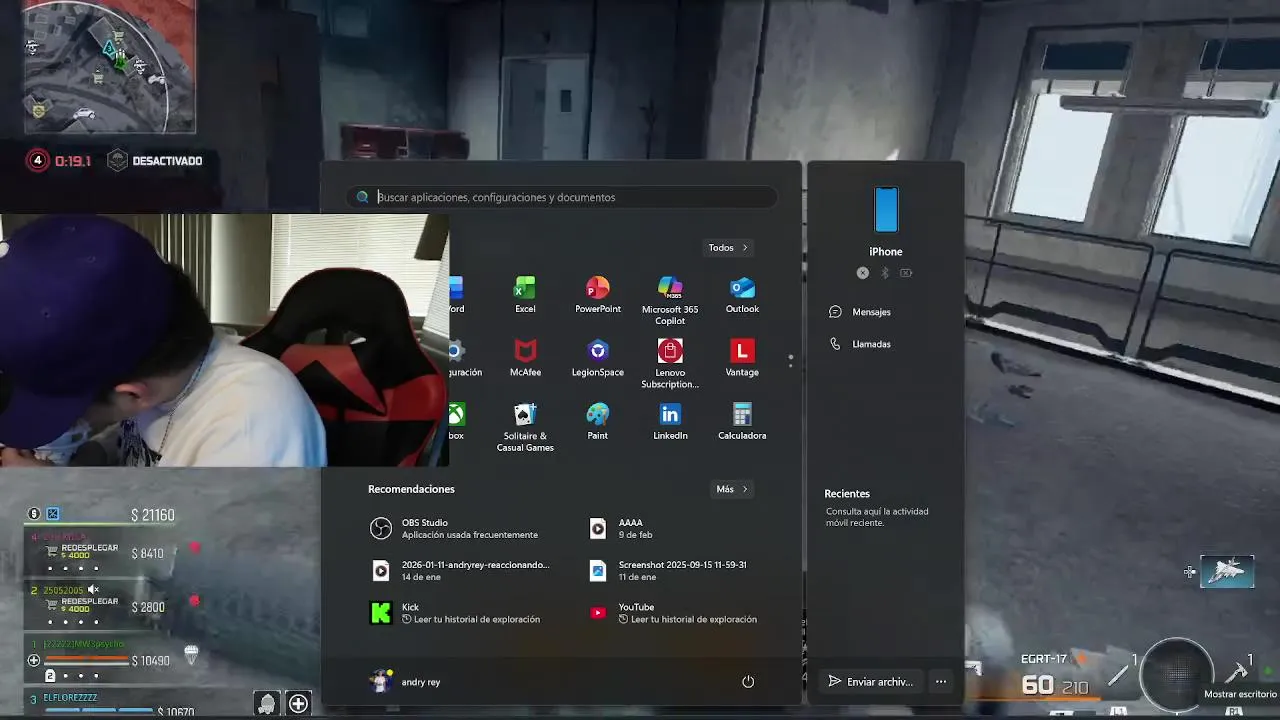Switch pinned apps page via dots

pyautogui.click(x=790, y=361)
